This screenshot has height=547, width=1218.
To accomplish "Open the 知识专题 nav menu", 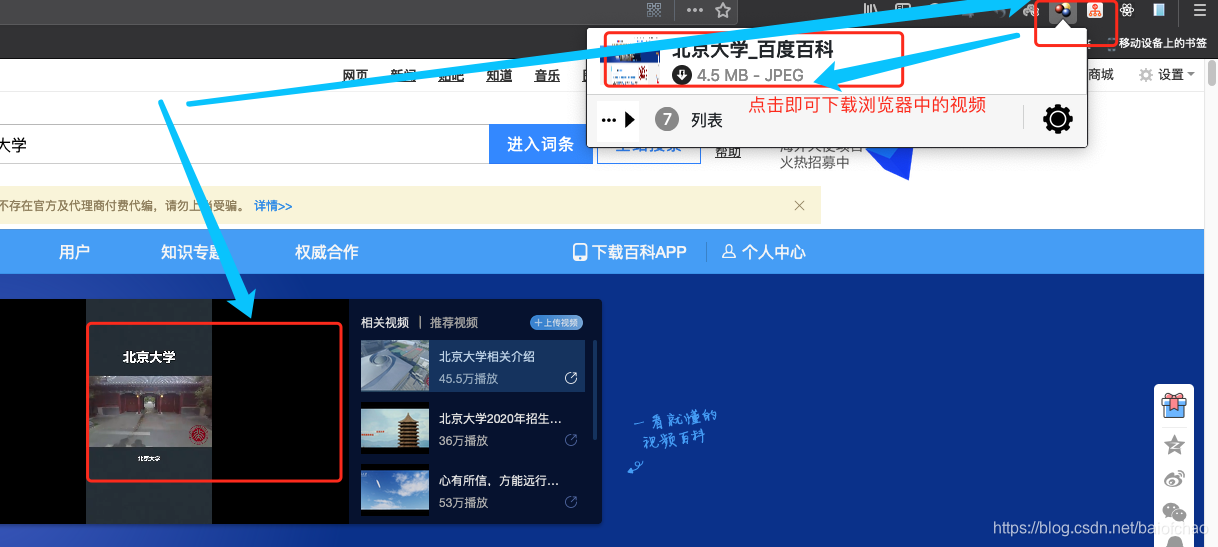I will click(x=192, y=252).
